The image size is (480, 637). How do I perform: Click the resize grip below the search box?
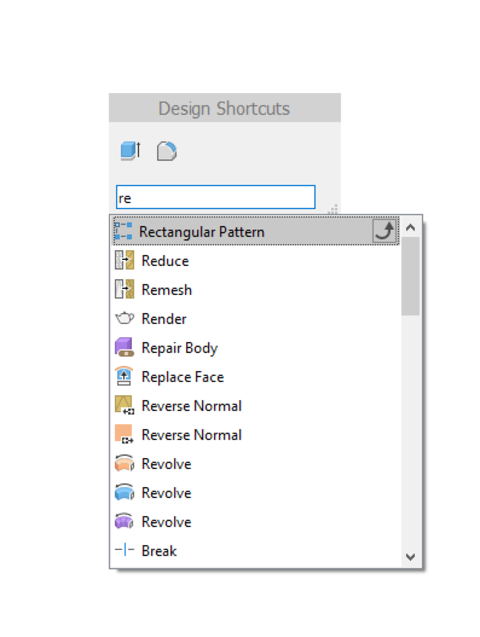333,209
